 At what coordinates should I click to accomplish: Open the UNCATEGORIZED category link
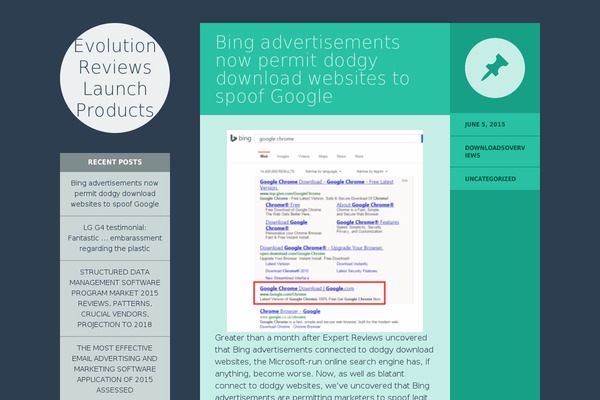point(490,179)
